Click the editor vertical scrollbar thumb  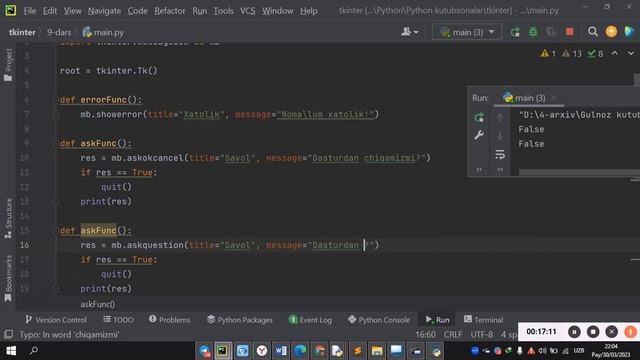637,80
